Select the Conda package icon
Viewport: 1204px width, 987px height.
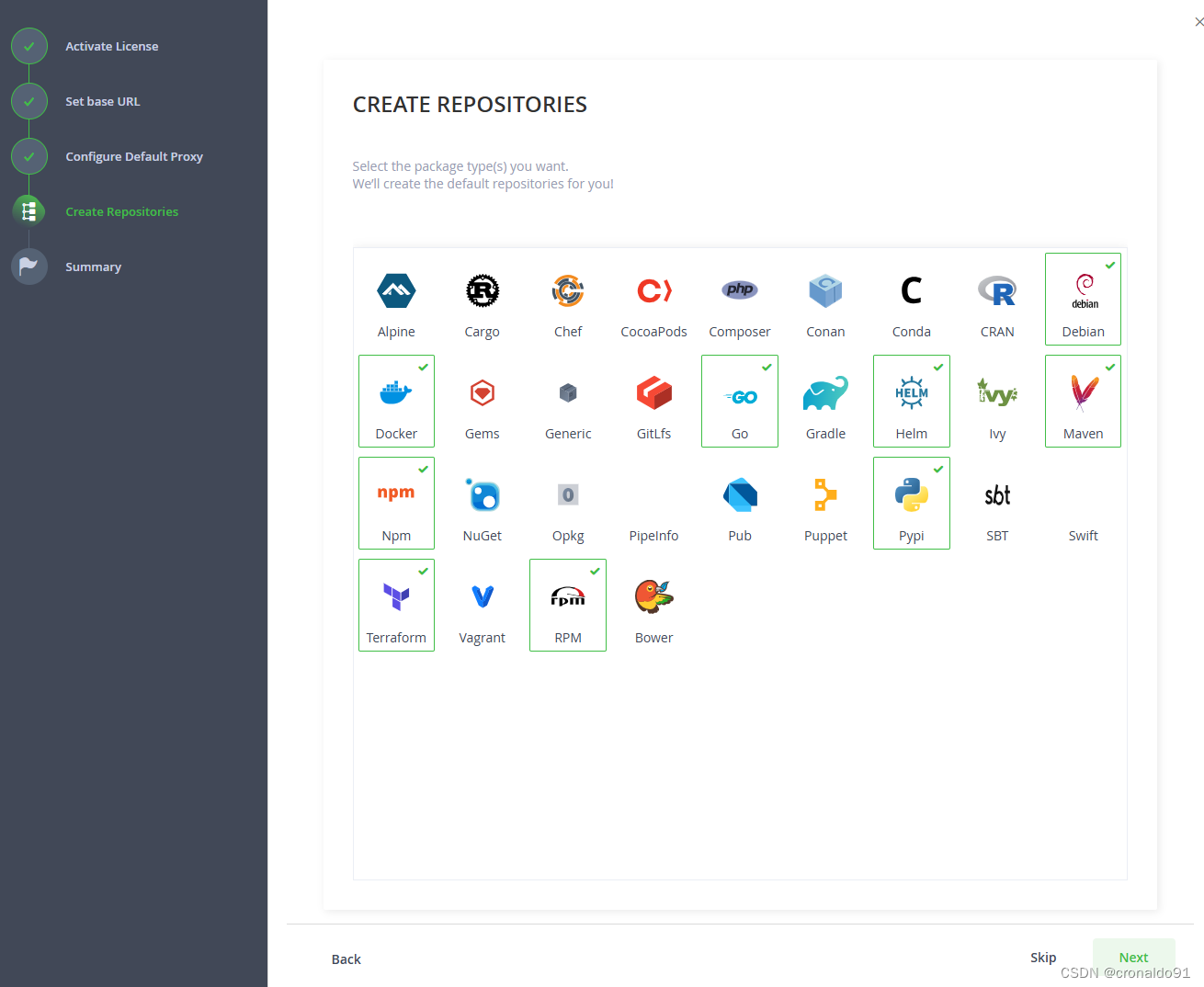click(x=911, y=291)
